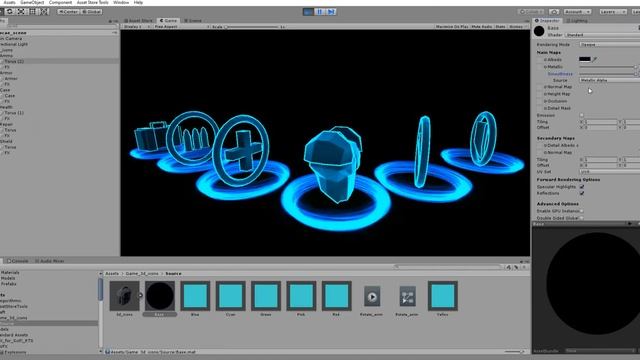Open Gizmos dropdown in Game view

(518, 27)
